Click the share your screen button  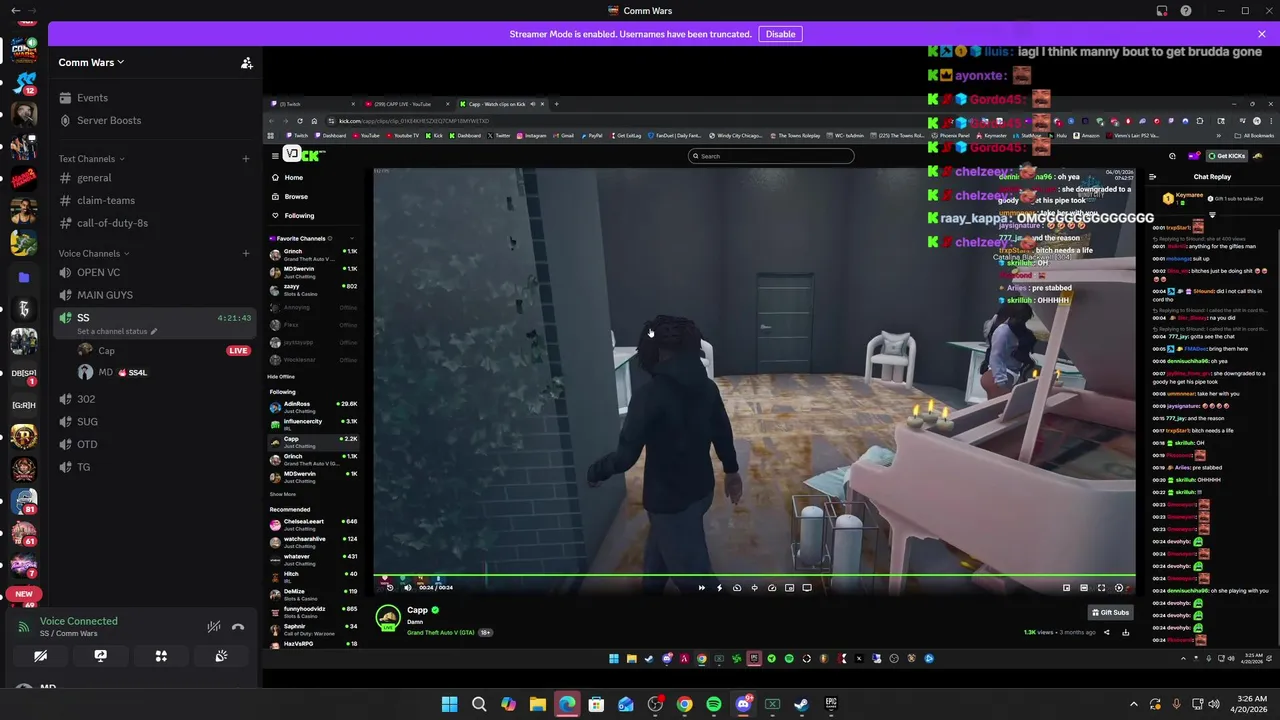point(100,656)
